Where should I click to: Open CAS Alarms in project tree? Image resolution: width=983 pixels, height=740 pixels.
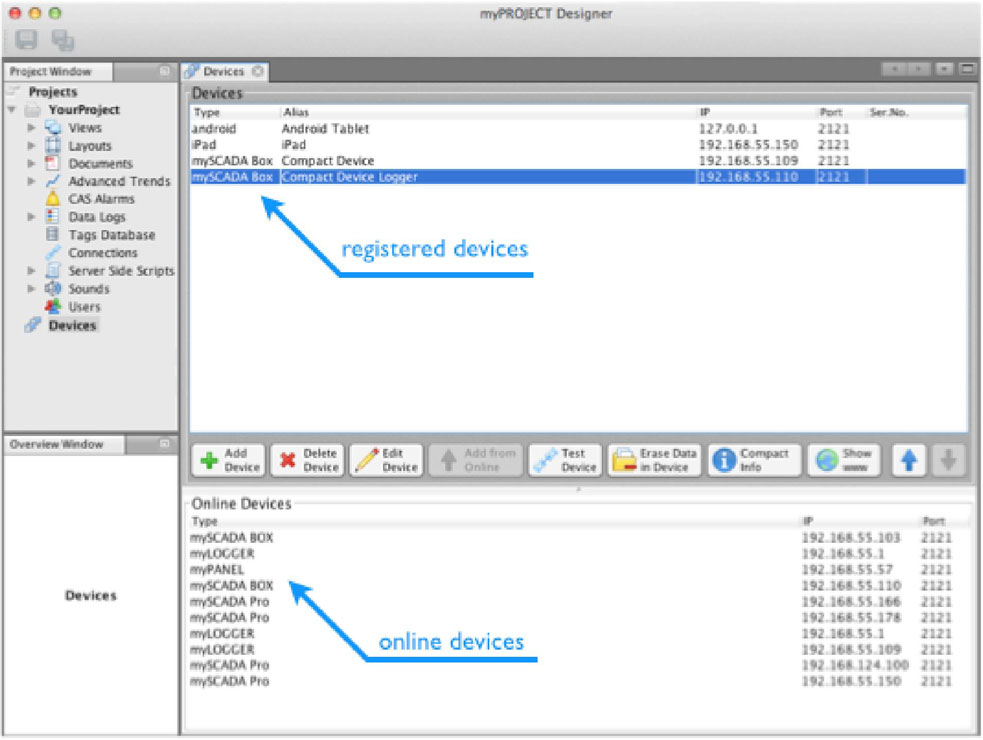[101, 199]
